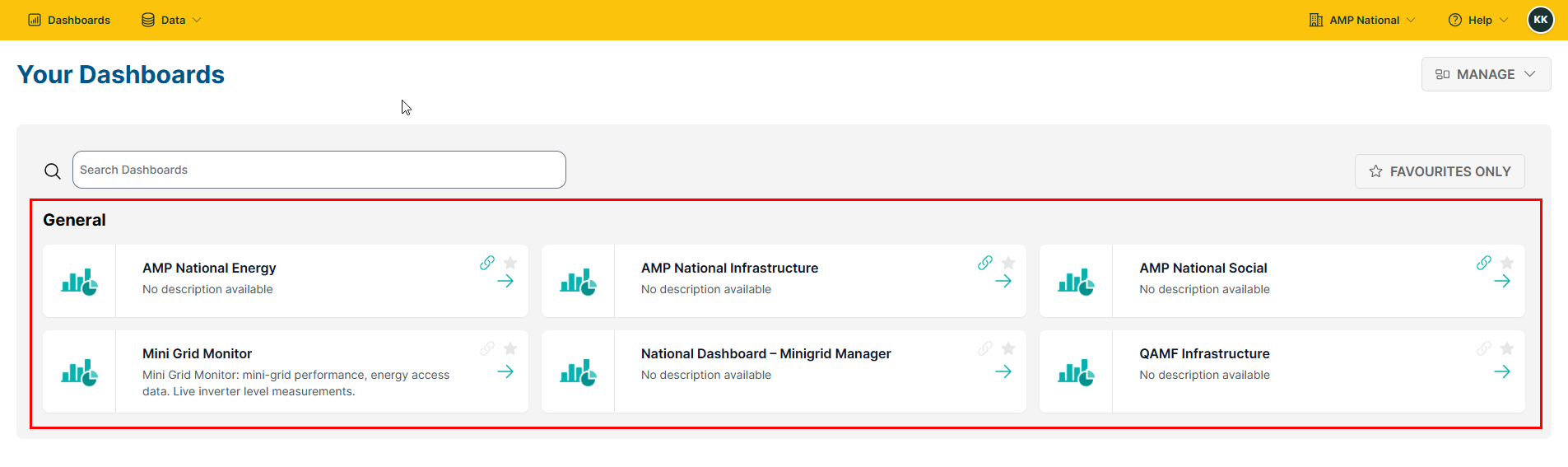
Task: Click the AMP National Infrastructure chart icon
Action: pyautogui.click(x=579, y=282)
